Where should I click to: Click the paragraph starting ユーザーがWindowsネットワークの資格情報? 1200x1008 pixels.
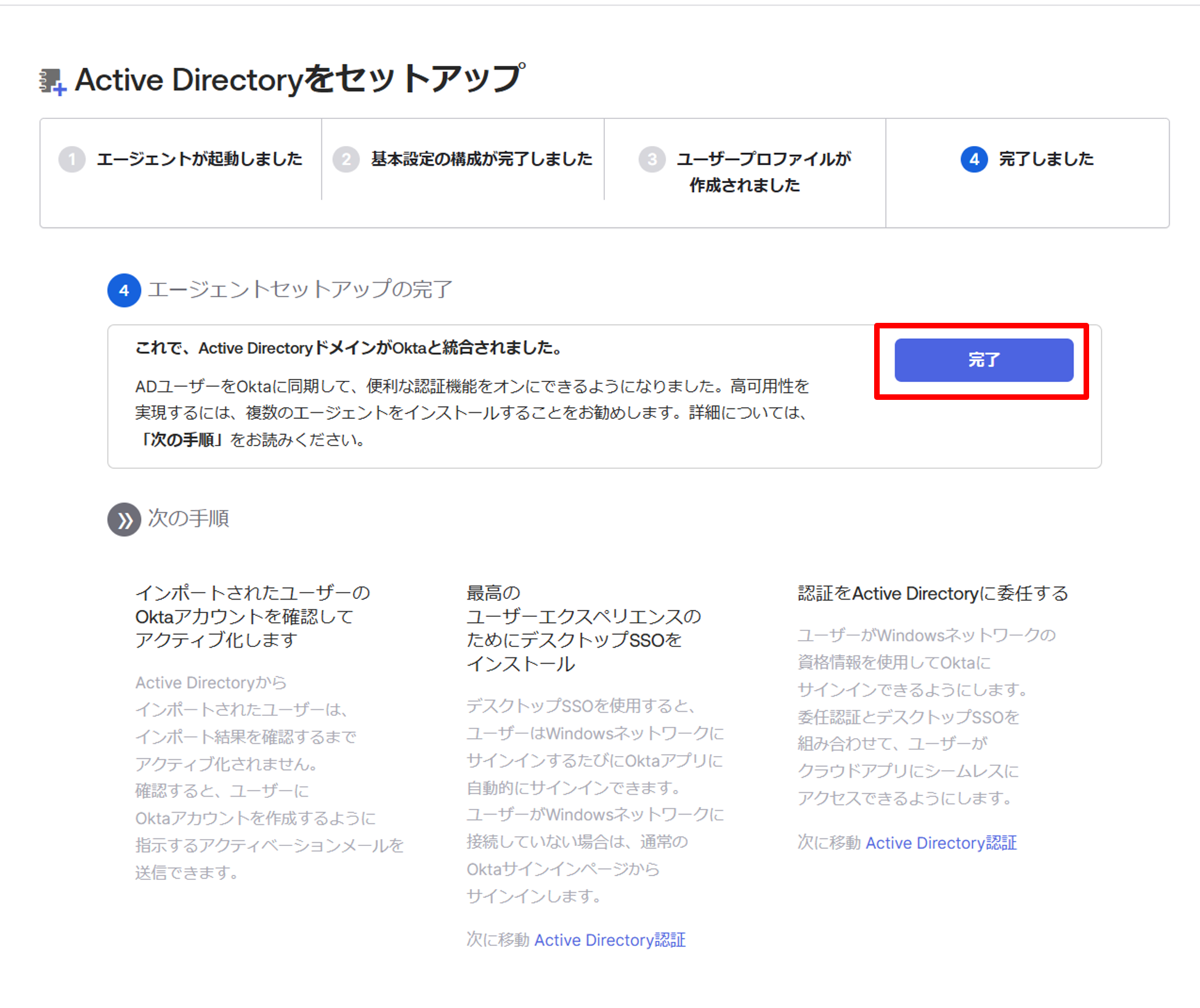(926, 717)
